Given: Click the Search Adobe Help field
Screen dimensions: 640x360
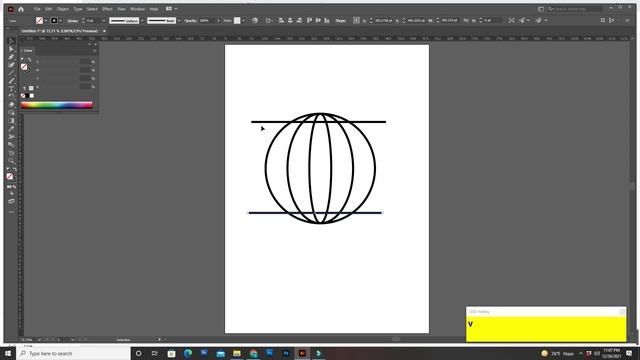Looking at the screenshot, I should tap(576, 9).
